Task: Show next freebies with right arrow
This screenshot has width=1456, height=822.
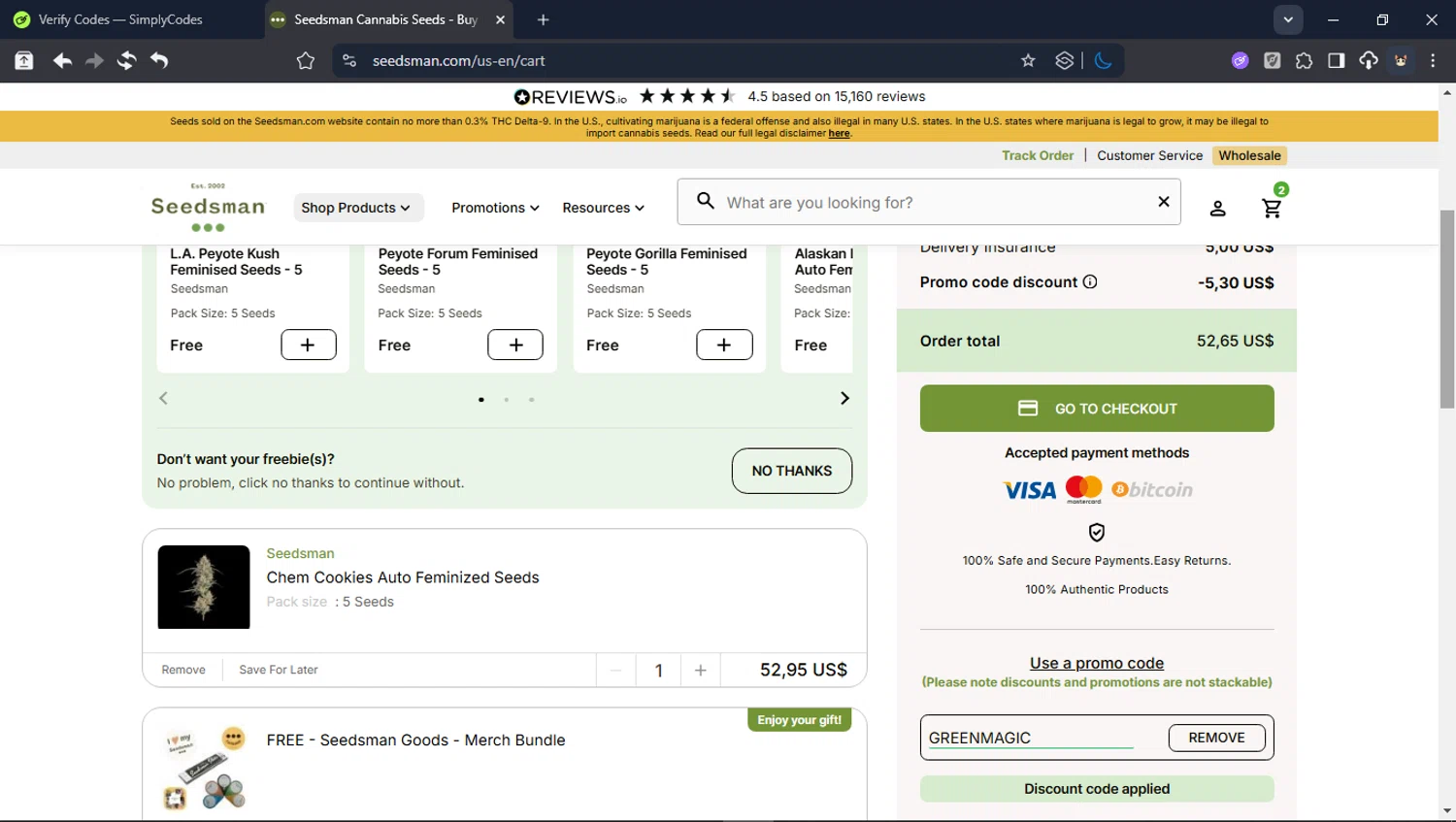Action: coord(844,398)
